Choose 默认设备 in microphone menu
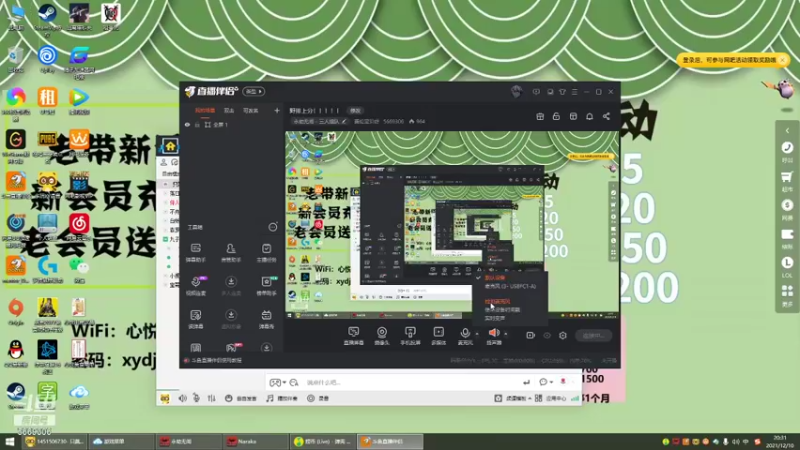Image resolution: width=800 pixels, height=450 pixels. point(494,278)
